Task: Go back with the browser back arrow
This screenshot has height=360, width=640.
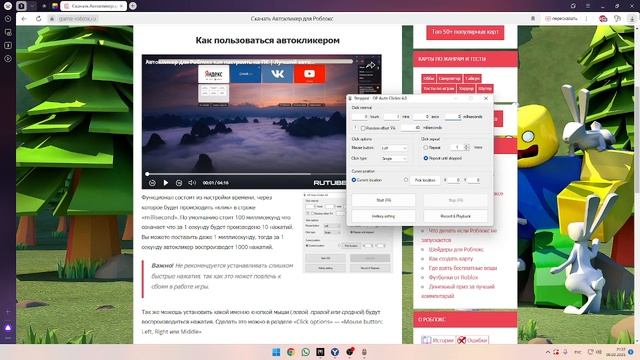Action: [24, 19]
